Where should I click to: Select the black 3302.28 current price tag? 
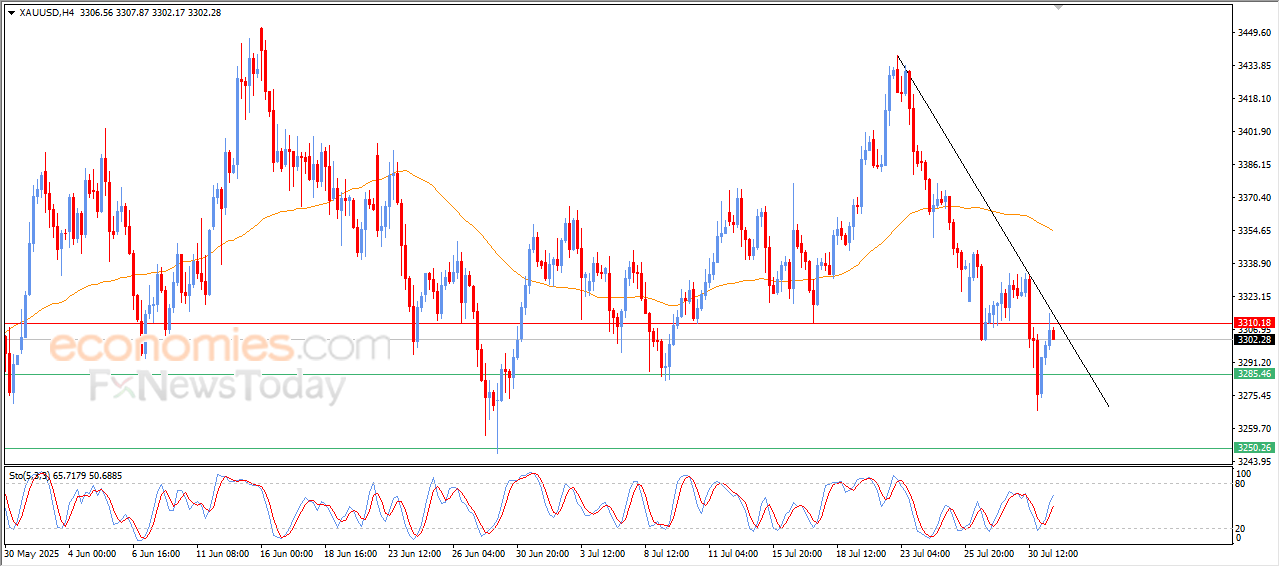tap(1253, 339)
